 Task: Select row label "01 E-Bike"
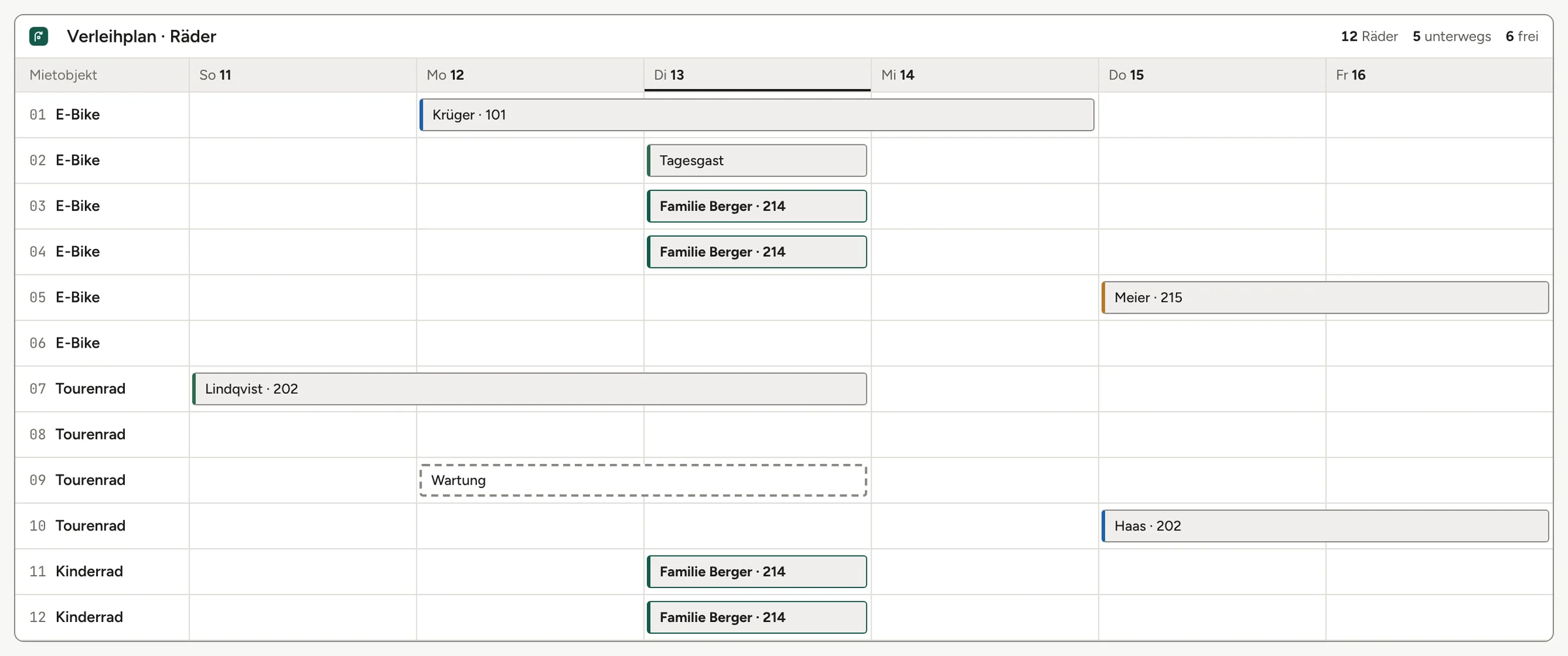point(65,115)
